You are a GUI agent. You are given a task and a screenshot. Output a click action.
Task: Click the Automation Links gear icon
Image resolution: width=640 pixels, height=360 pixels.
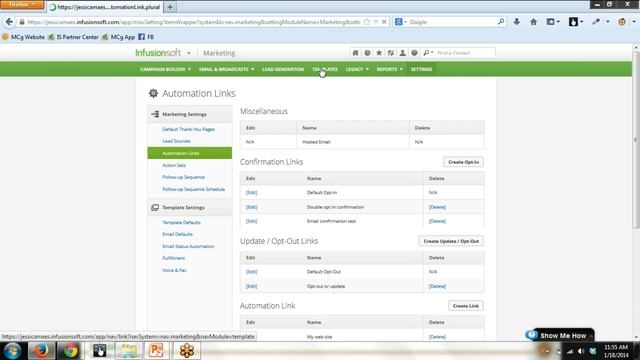(x=153, y=93)
